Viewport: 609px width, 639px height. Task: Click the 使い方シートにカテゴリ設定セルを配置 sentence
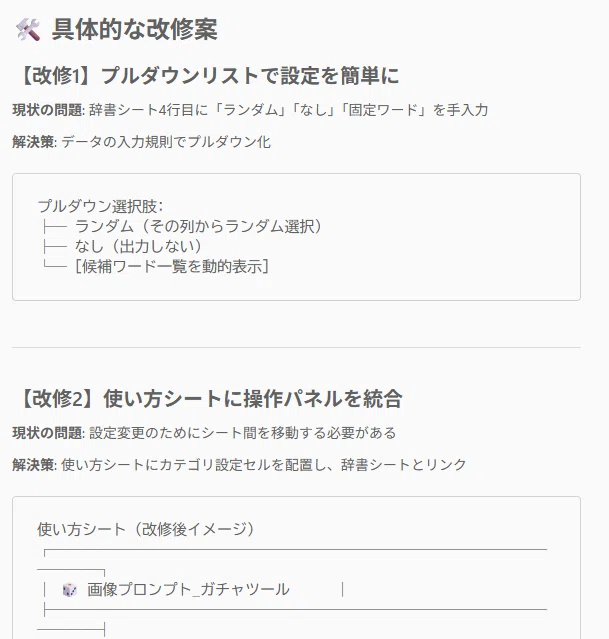[264, 465]
